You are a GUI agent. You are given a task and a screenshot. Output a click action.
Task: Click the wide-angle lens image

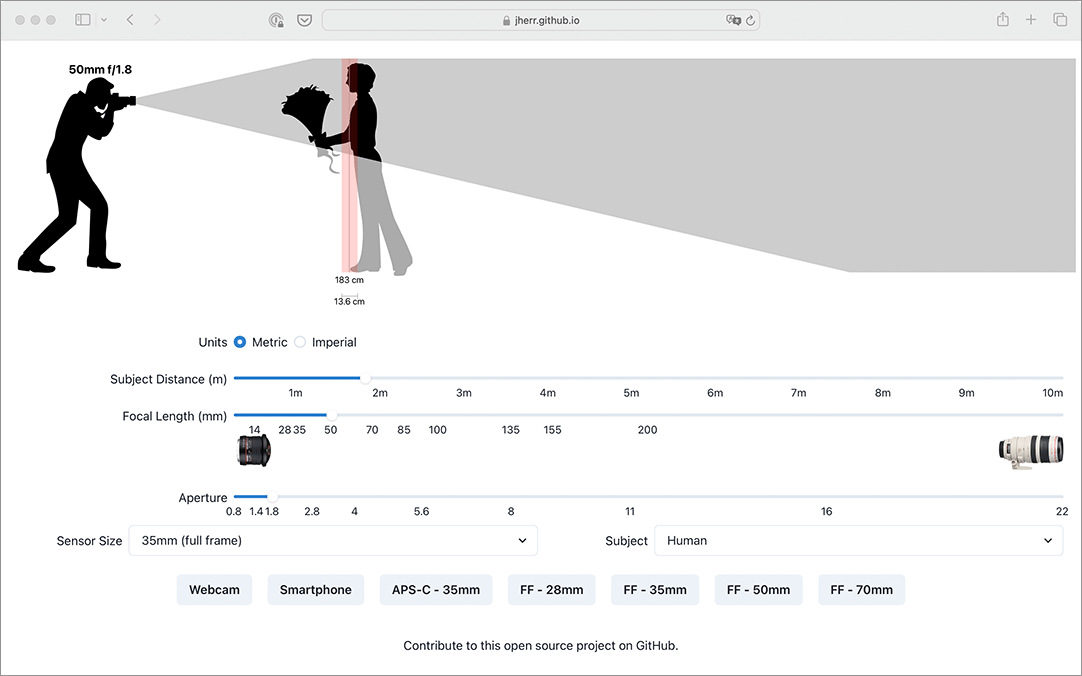coord(254,451)
